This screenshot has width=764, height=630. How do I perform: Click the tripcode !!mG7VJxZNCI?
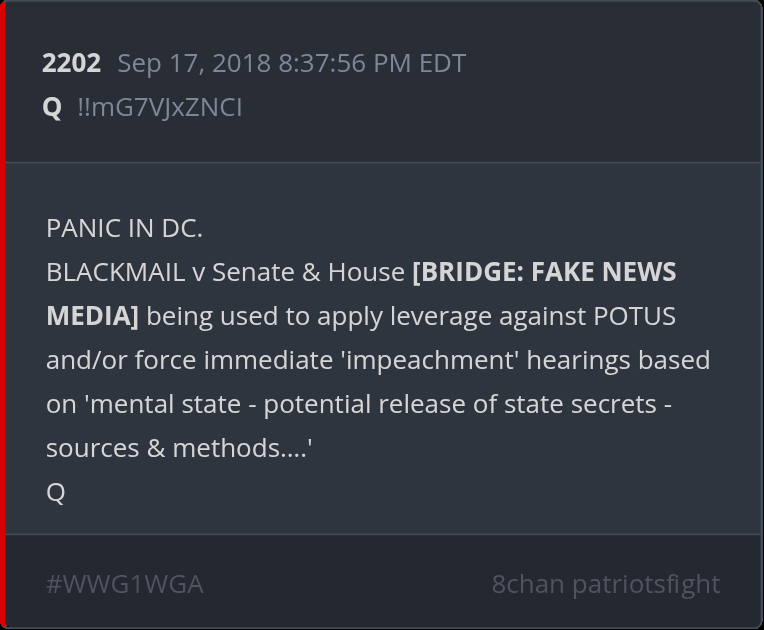pyautogui.click(x=159, y=107)
